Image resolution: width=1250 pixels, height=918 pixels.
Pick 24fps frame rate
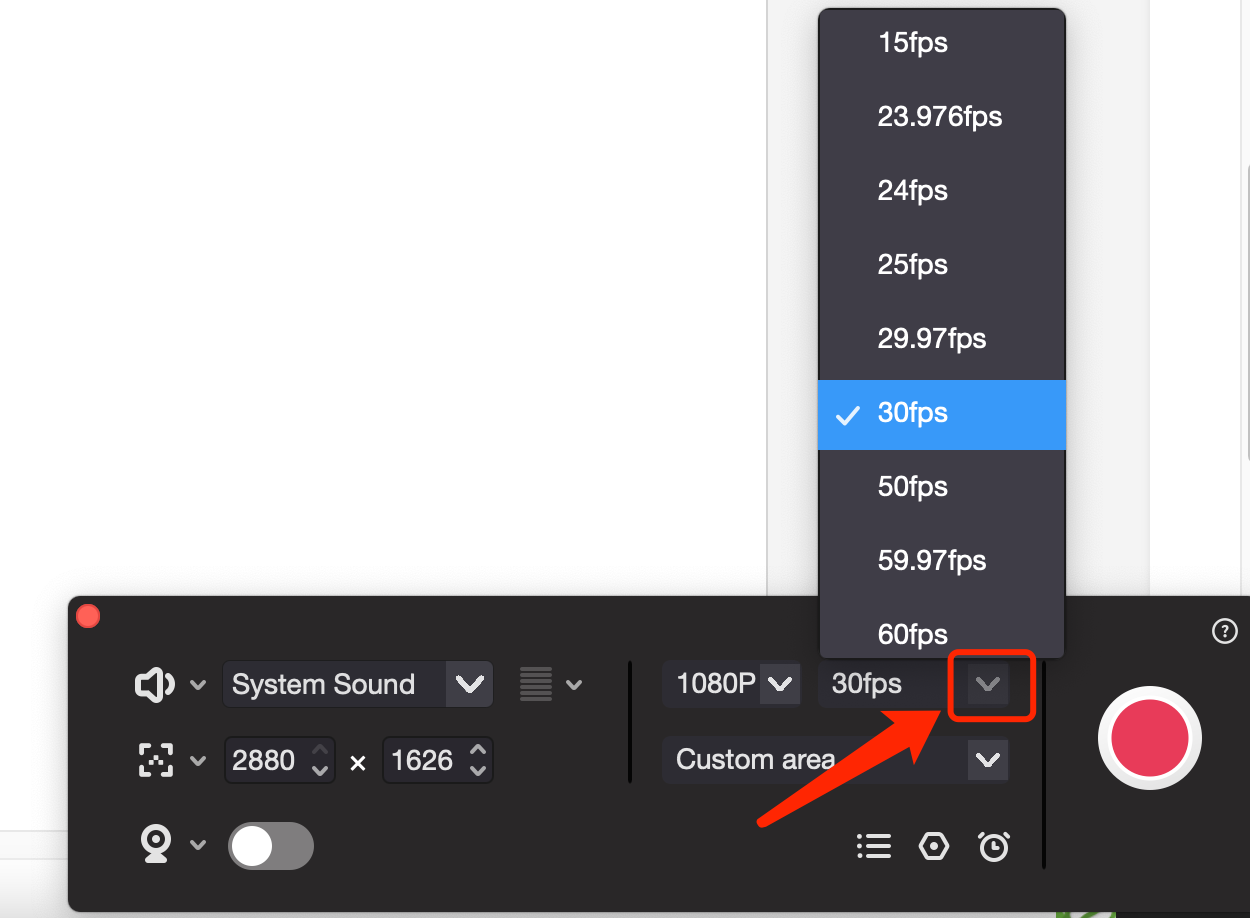click(x=941, y=191)
